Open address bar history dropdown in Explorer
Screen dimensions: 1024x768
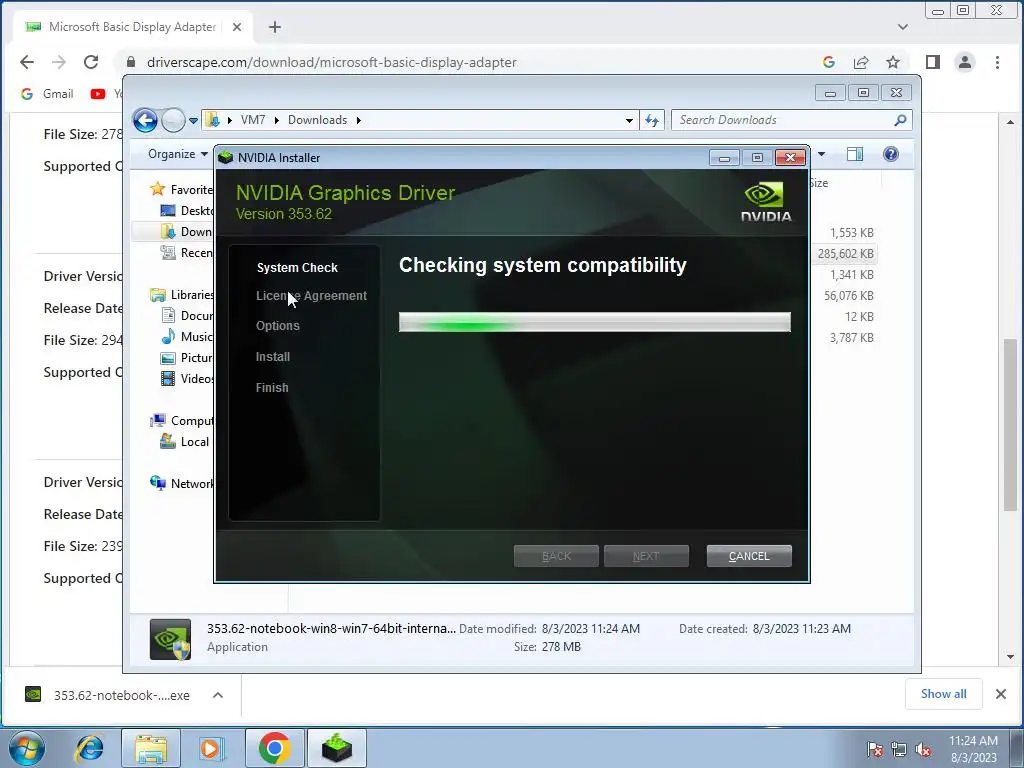629,120
